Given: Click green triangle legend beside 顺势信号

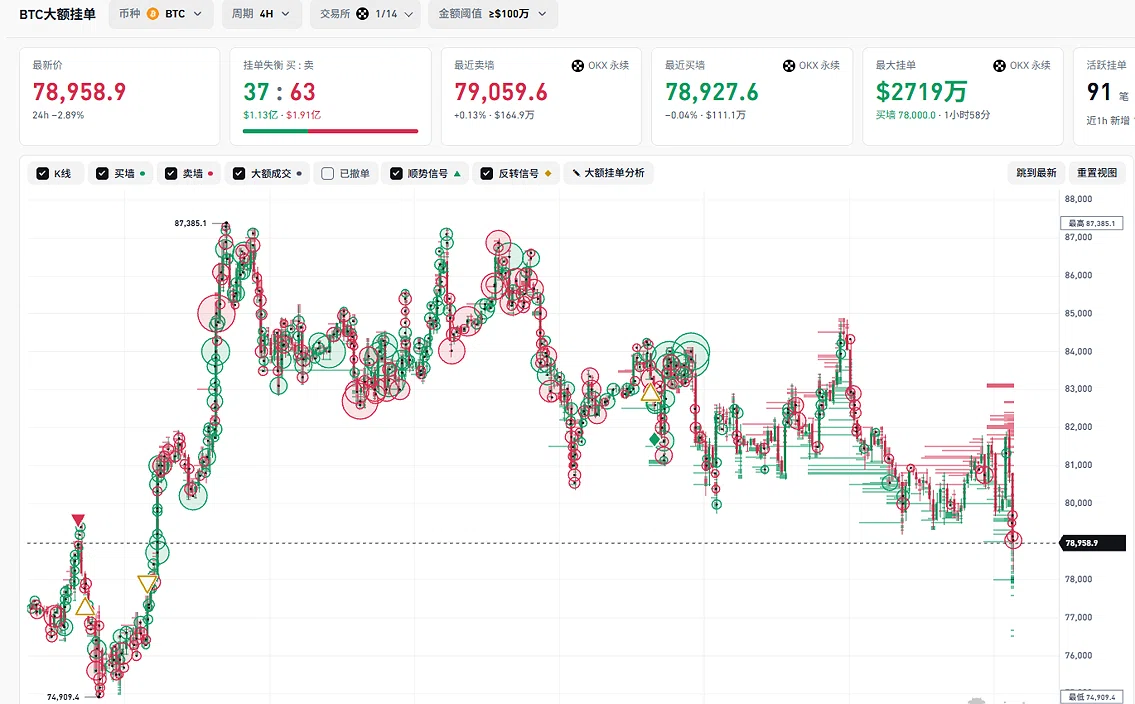Looking at the screenshot, I should 457,174.
